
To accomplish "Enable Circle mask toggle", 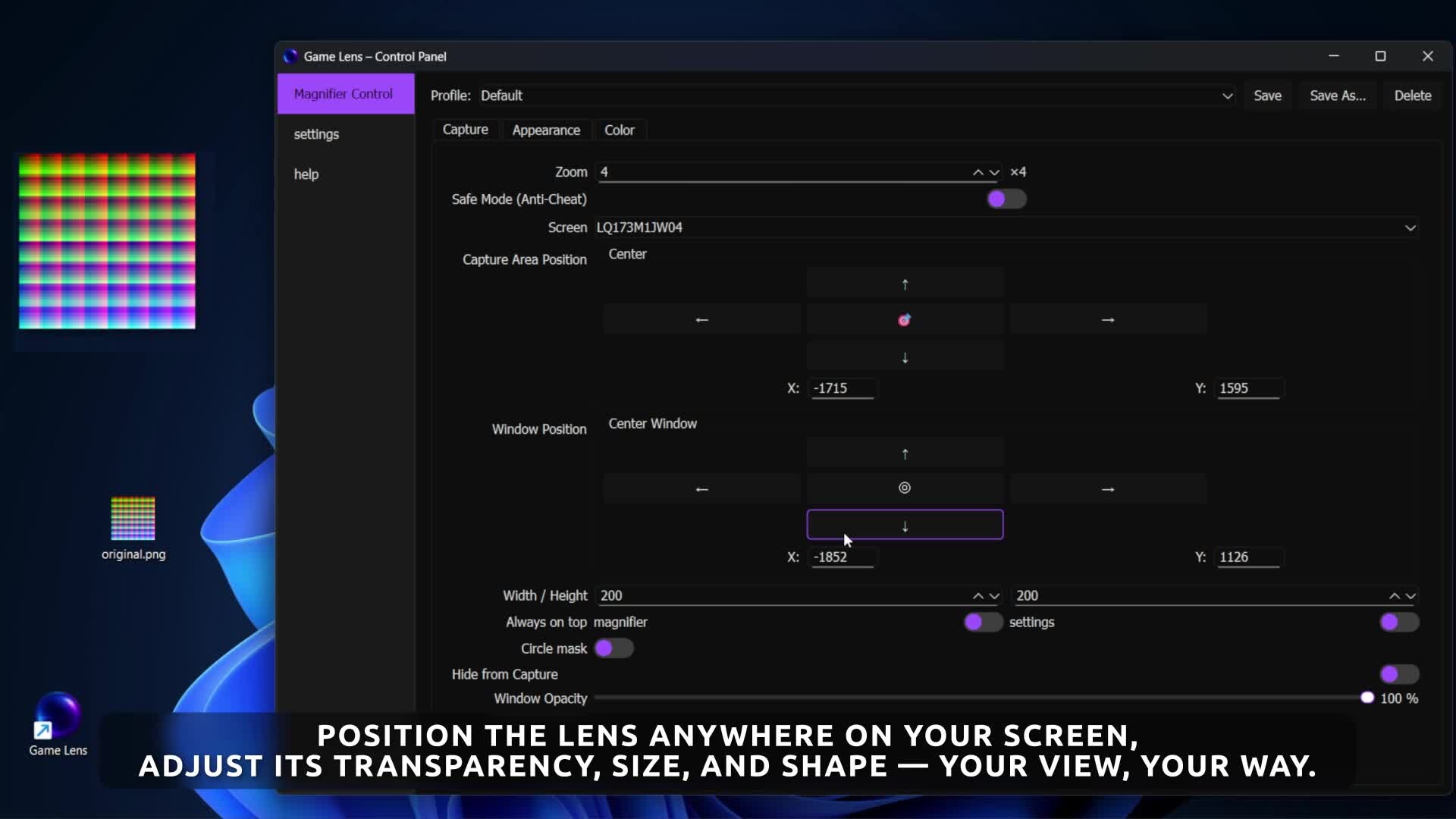I will (x=613, y=648).
